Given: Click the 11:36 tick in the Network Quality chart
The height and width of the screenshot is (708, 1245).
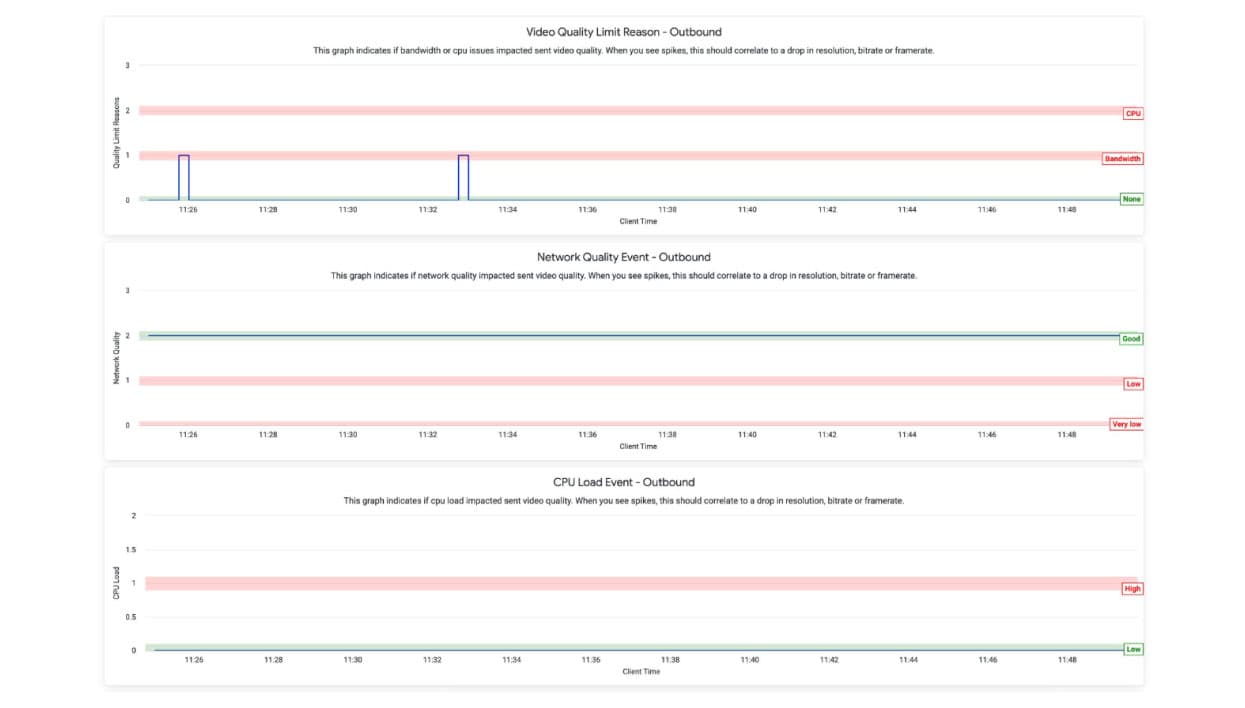Looking at the screenshot, I should (x=588, y=435).
